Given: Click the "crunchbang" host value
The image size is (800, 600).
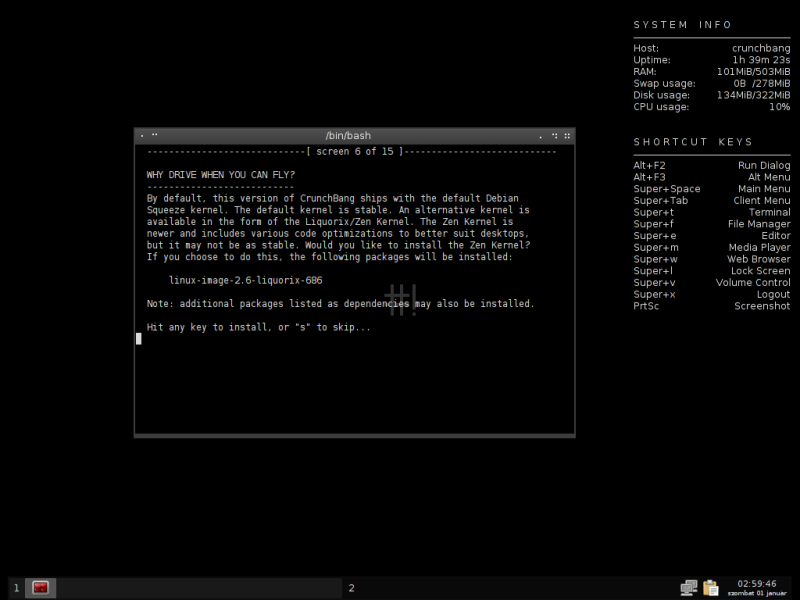Looking at the screenshot, I should click(761, 48).
